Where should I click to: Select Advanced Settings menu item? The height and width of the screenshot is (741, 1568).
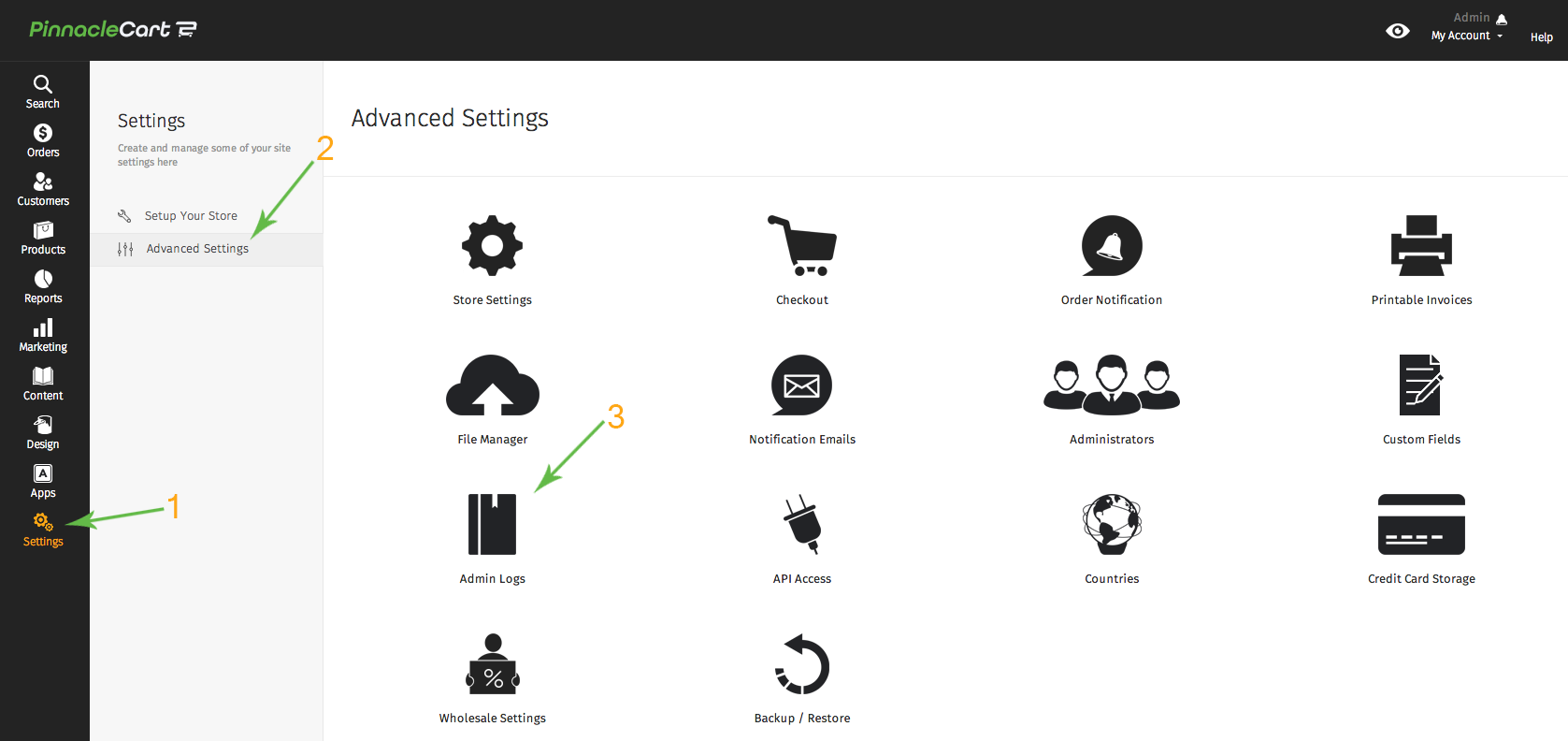pos(206,249)
